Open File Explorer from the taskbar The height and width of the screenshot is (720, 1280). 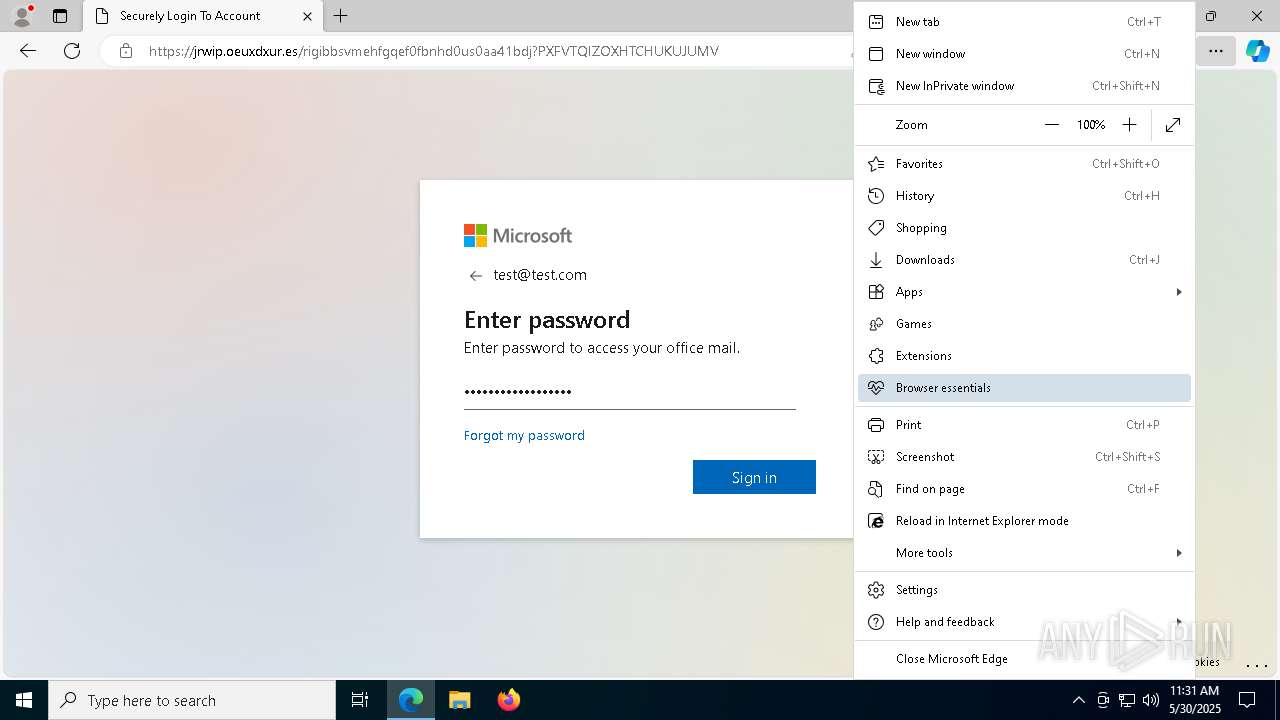coord(459,700)
